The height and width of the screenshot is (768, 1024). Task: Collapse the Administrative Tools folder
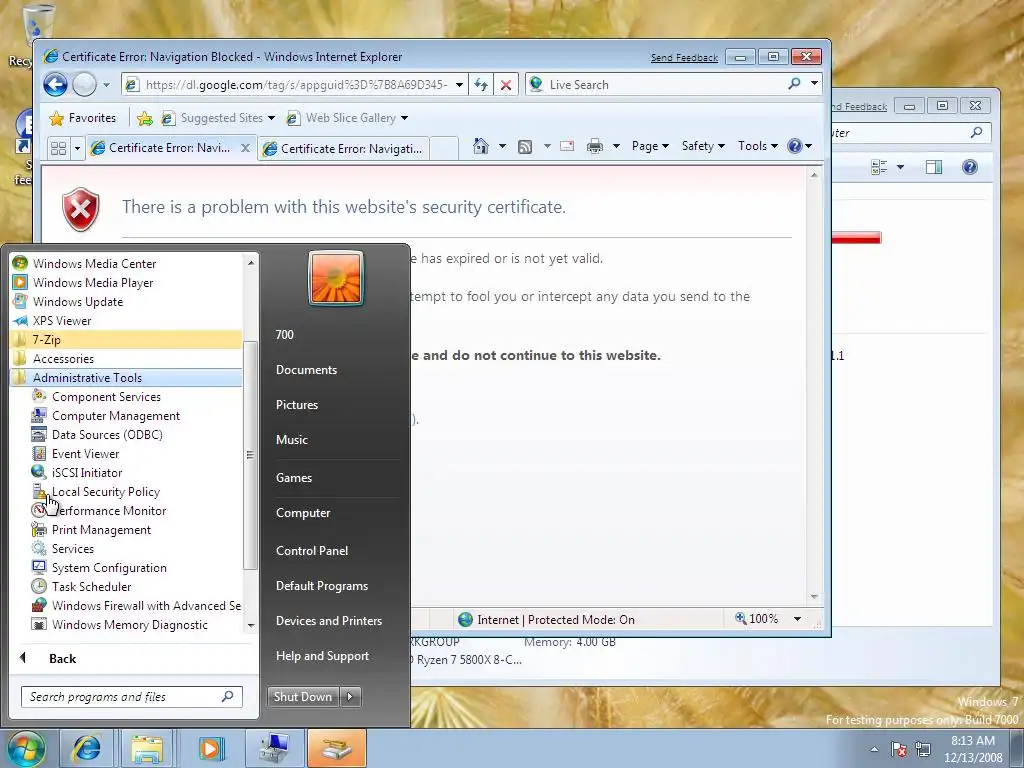127,377
